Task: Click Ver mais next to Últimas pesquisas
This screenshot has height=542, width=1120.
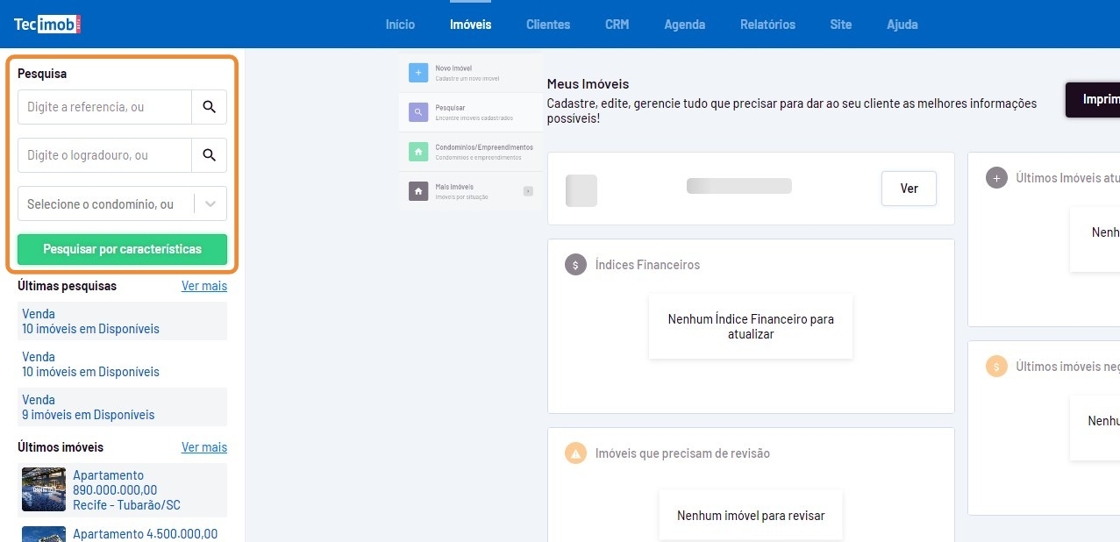Action: tap(204, 286)
